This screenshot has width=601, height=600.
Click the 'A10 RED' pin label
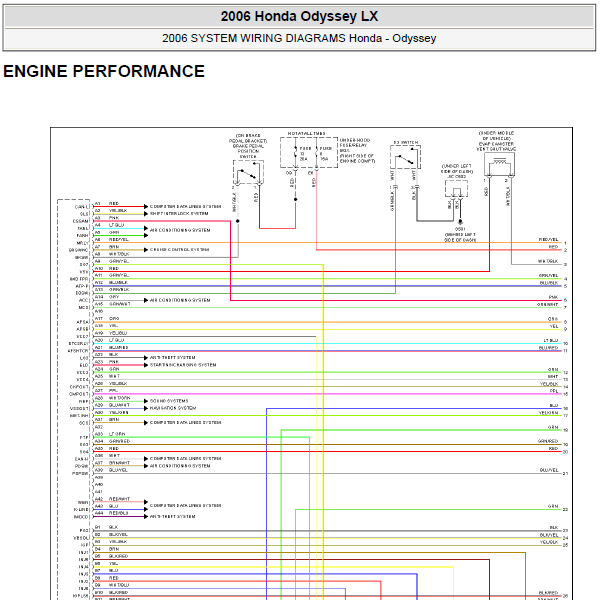(107, 268)
